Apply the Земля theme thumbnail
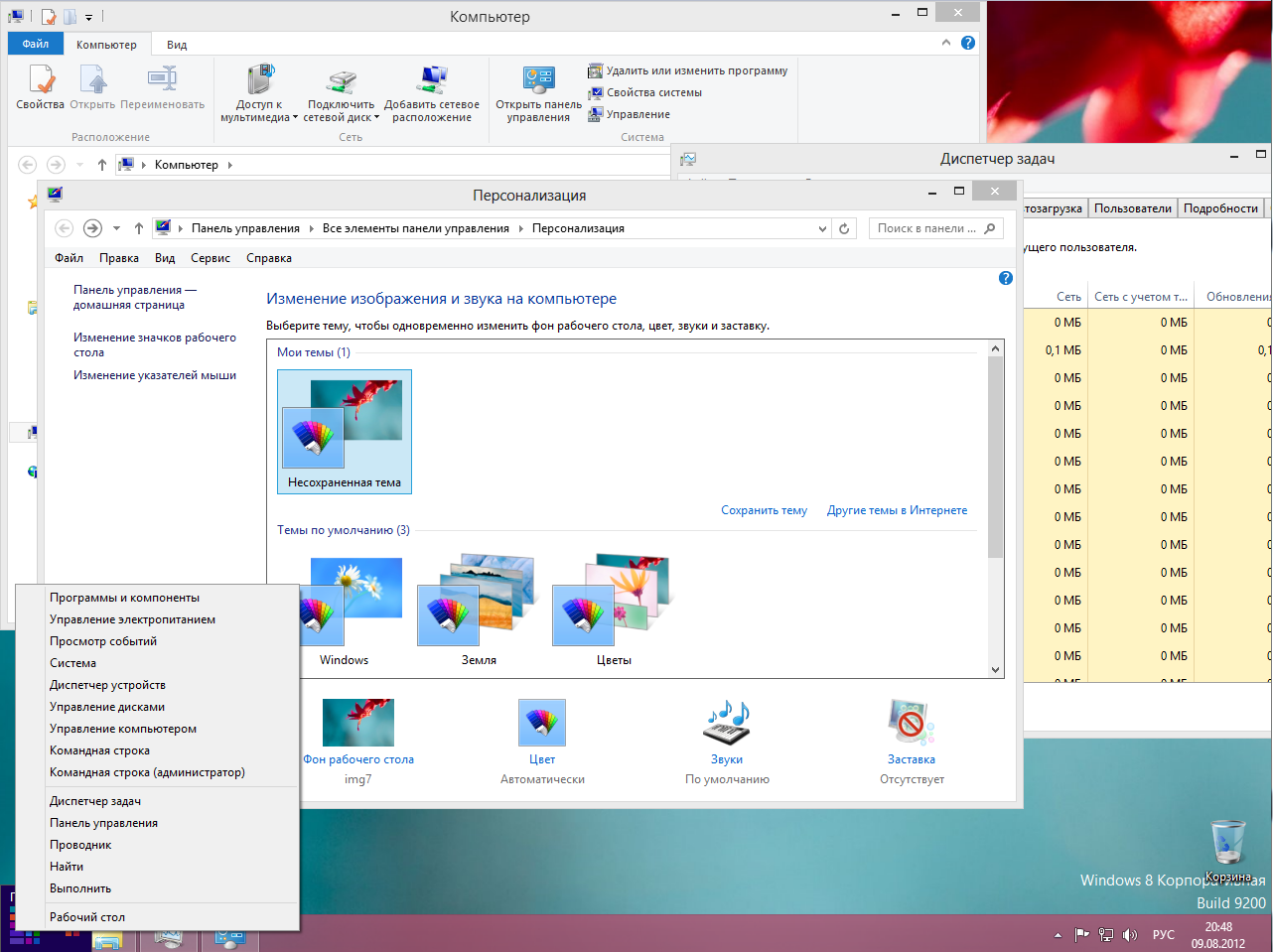This screenshot has height=952, width=1273. pyautogui.click(x=480, y=611)
